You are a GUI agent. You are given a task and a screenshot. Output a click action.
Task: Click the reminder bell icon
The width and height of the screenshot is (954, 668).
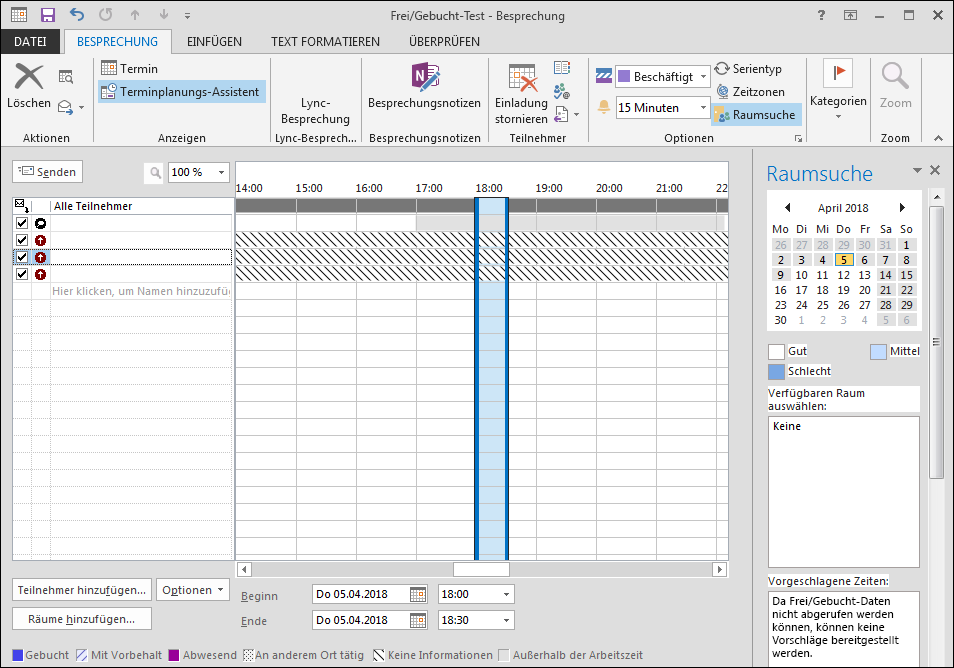click(604, 107)
